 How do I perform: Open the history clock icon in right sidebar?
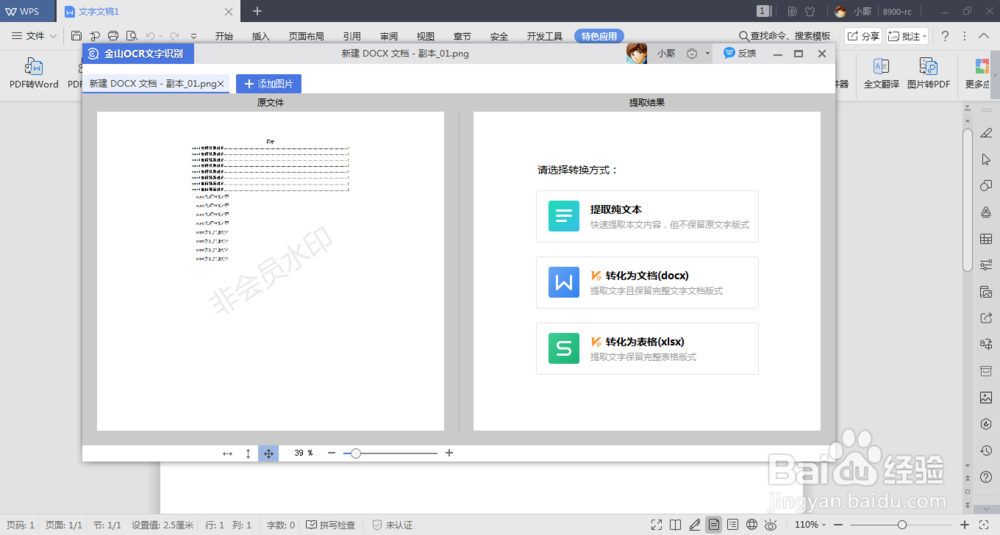[x=986, y=450]
